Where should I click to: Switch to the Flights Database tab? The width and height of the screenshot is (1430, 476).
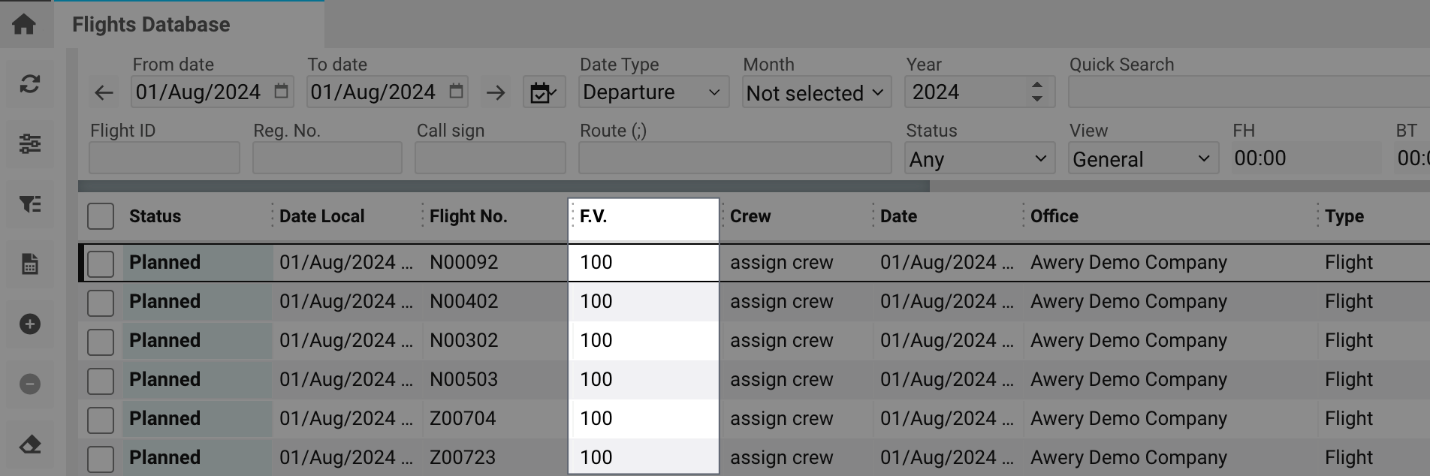[151, 25]
